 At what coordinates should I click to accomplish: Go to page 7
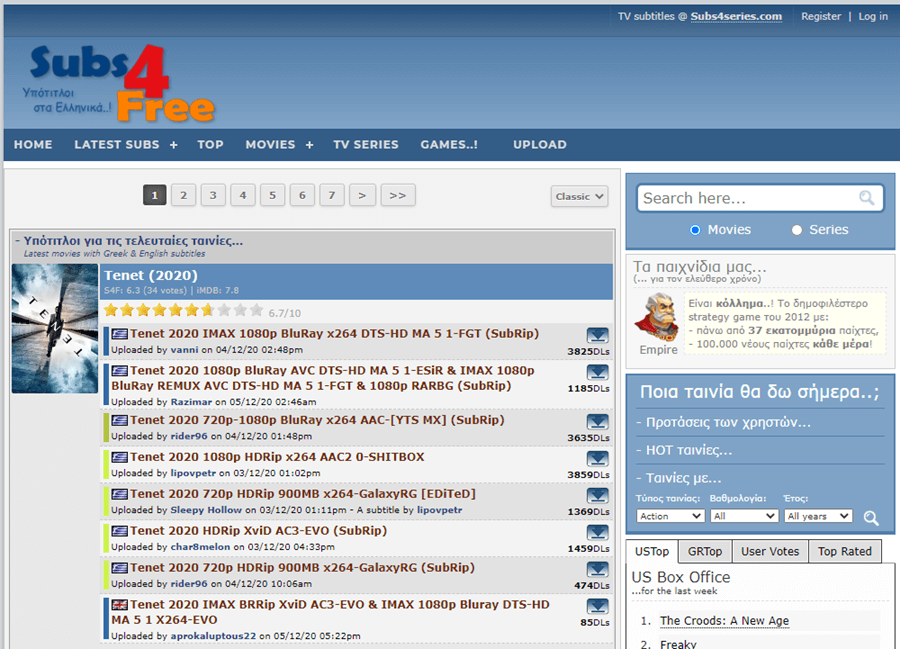[332, 195]
